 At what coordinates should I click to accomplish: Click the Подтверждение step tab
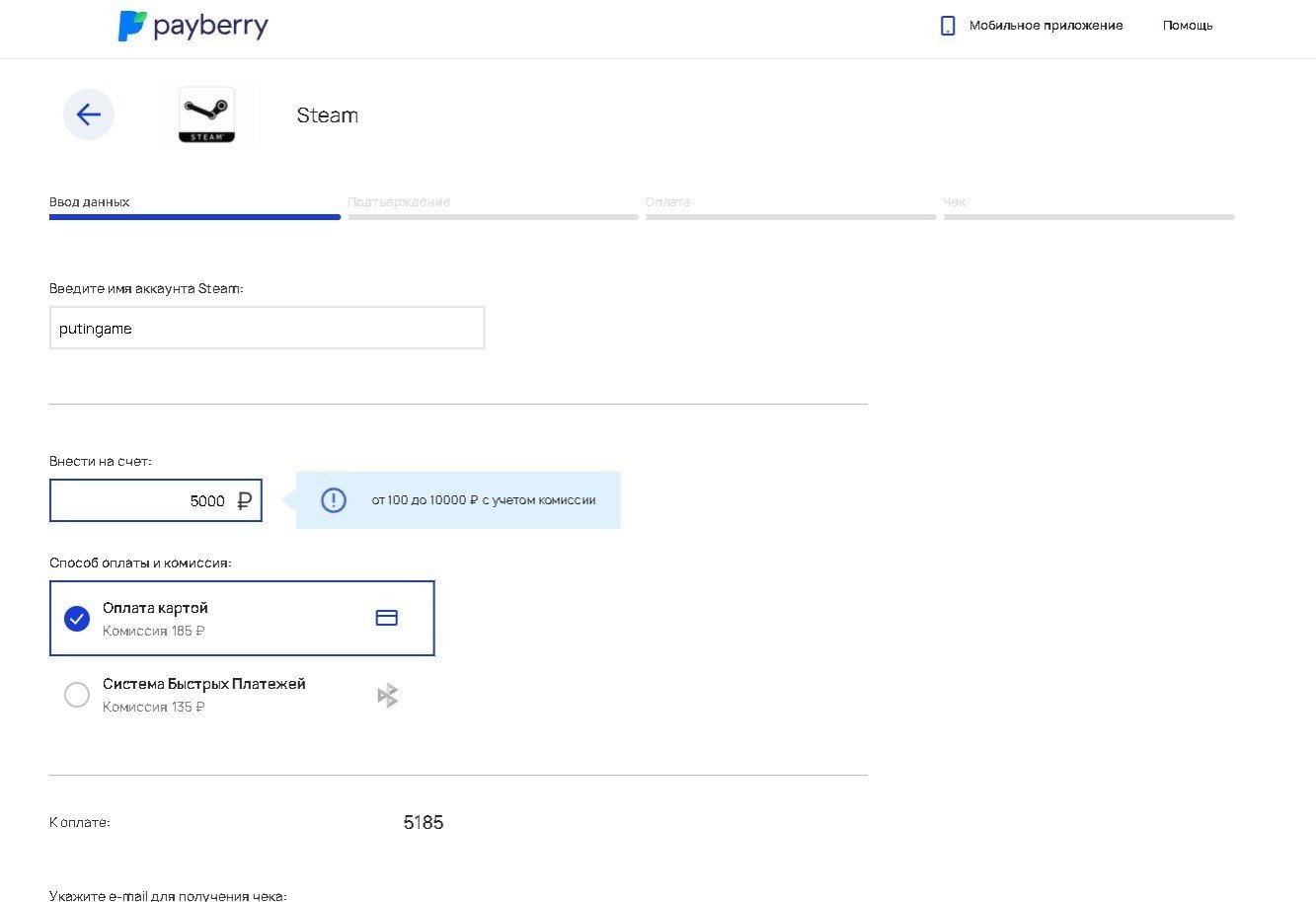(x=493, y=207)
